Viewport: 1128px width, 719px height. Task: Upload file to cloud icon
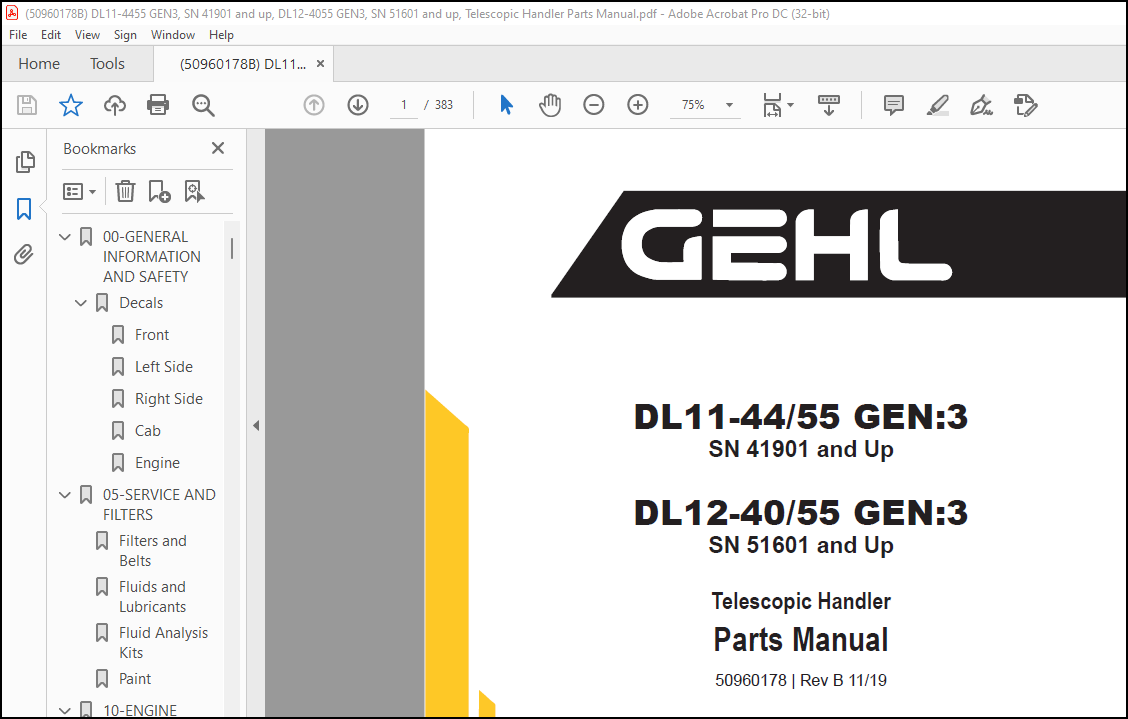(x=114, y=105)
